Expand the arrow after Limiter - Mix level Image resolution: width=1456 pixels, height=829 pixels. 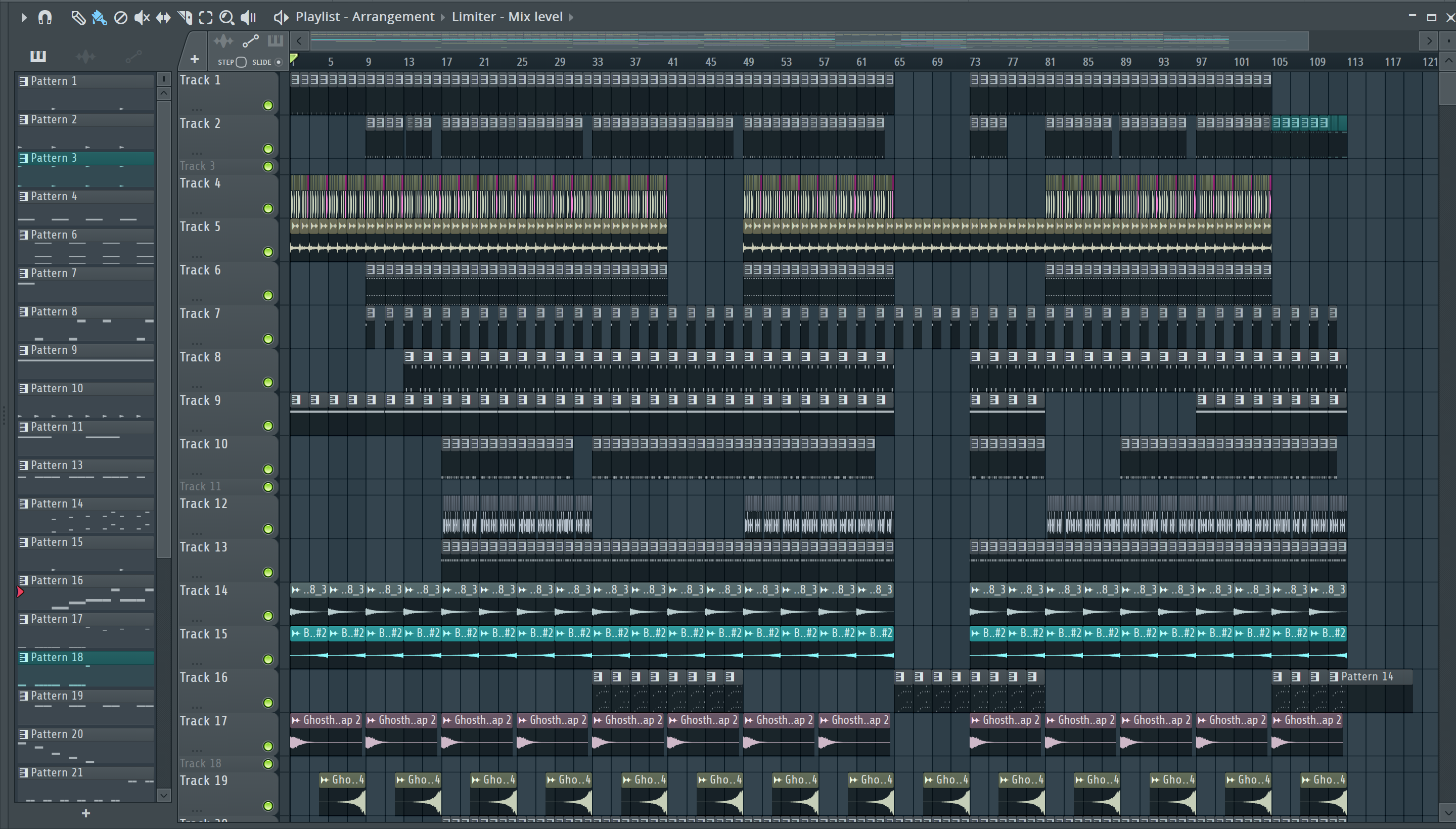click(x=571, y=17)
